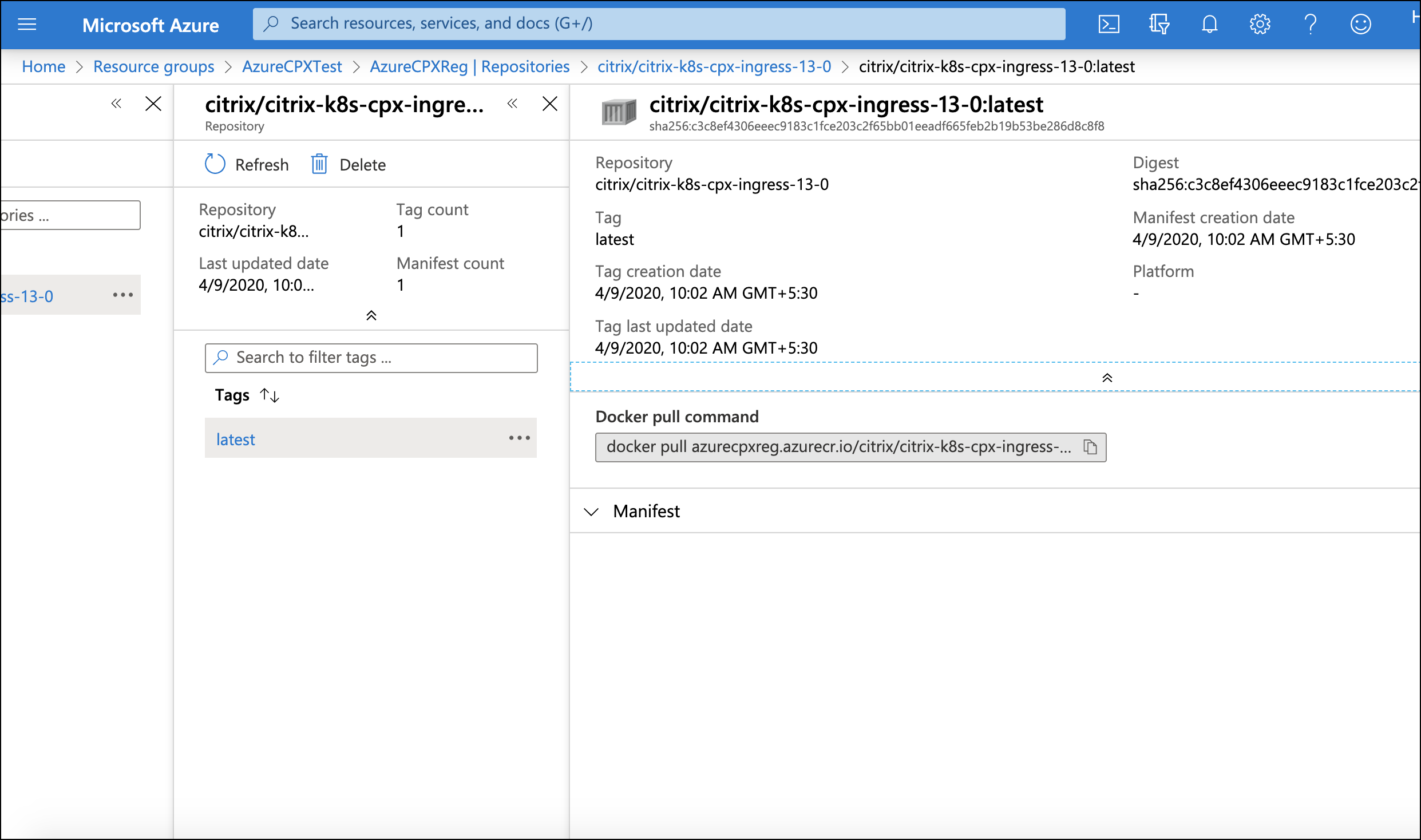Image resolution: width=1421 pixels, height=840 pixels.
Task: Click the Tag creation date value
Action: pos(706,293)
